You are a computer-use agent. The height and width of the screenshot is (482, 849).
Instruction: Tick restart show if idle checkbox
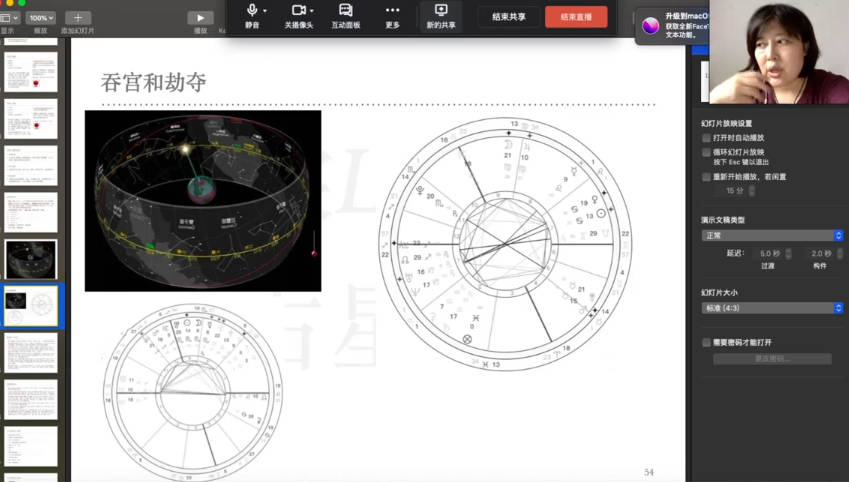click(707, 176)
